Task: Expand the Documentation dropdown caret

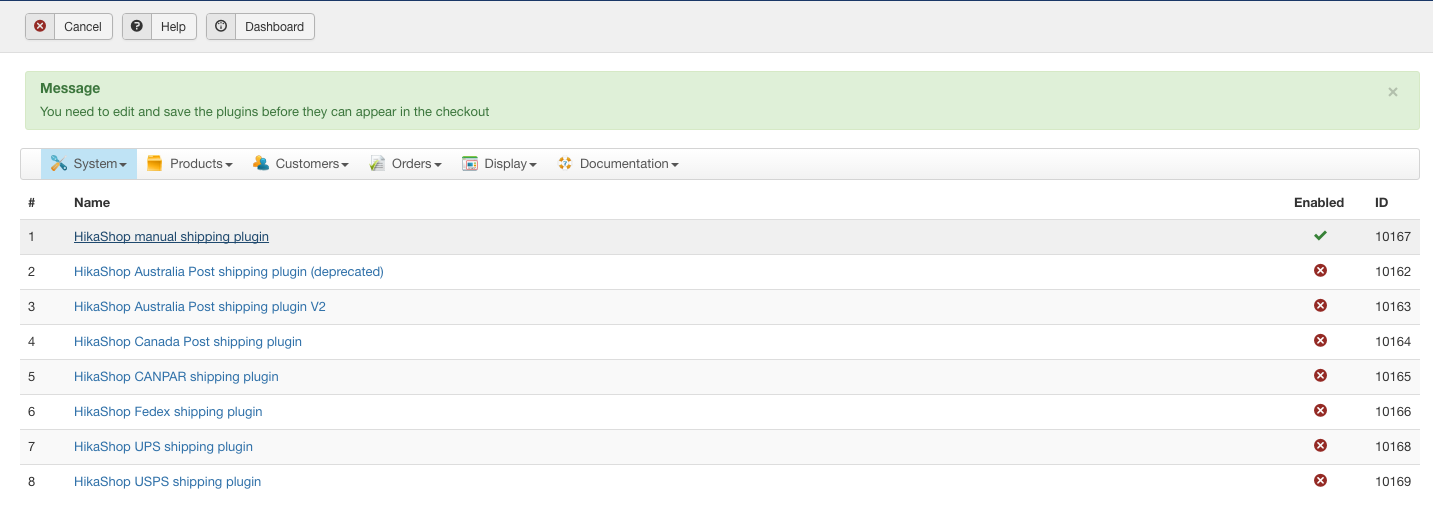Action: click(675, 165)
